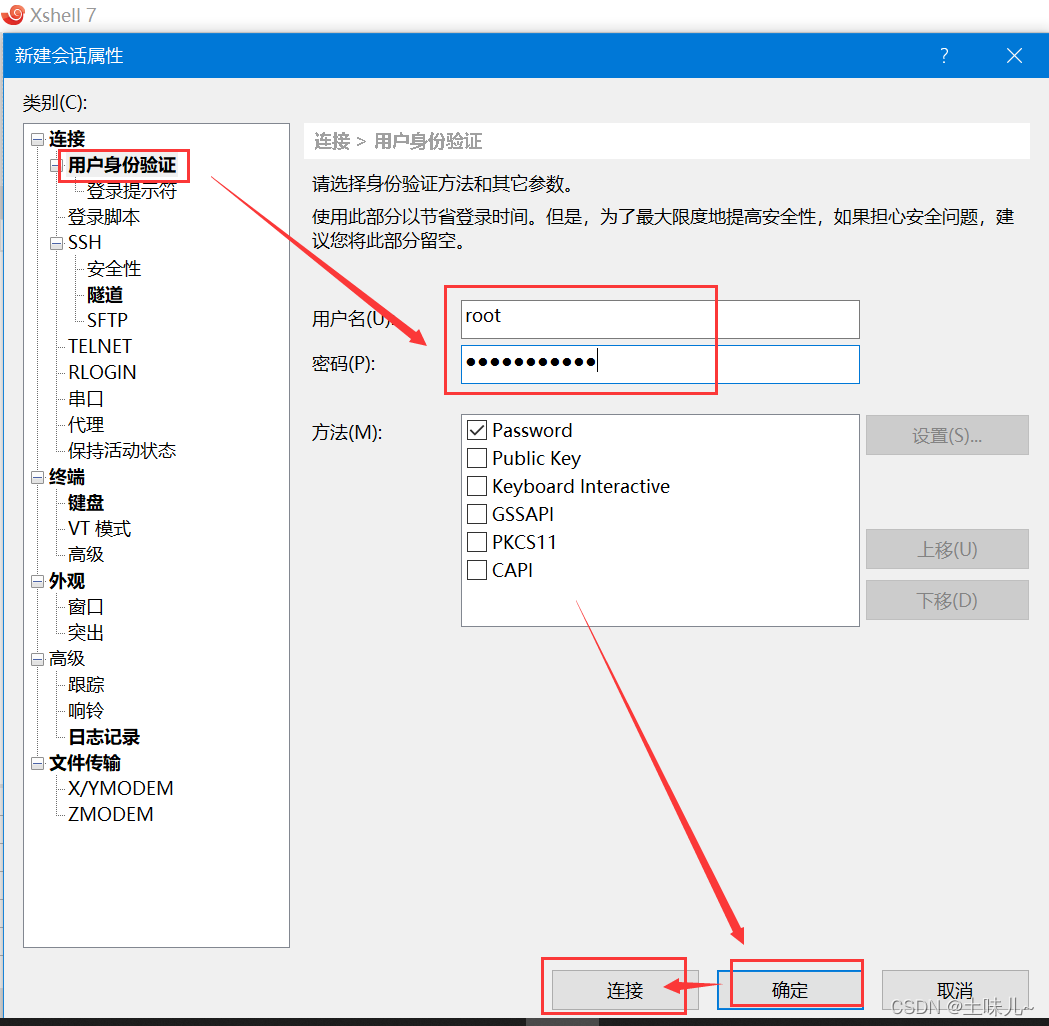
Task: Select TELNET in the tree
Action: (100, 346)
